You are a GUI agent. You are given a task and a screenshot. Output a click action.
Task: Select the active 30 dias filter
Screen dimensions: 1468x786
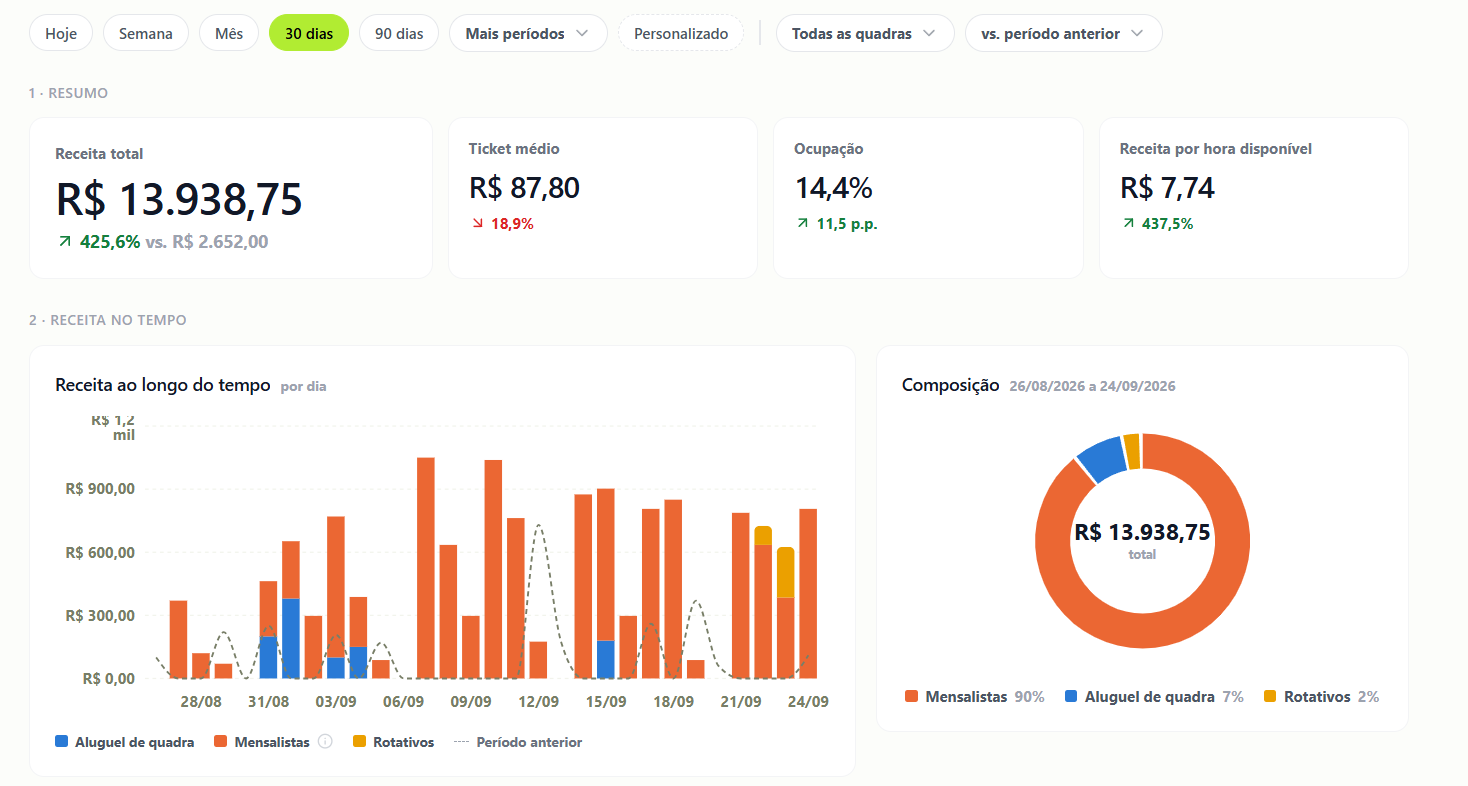309,33
